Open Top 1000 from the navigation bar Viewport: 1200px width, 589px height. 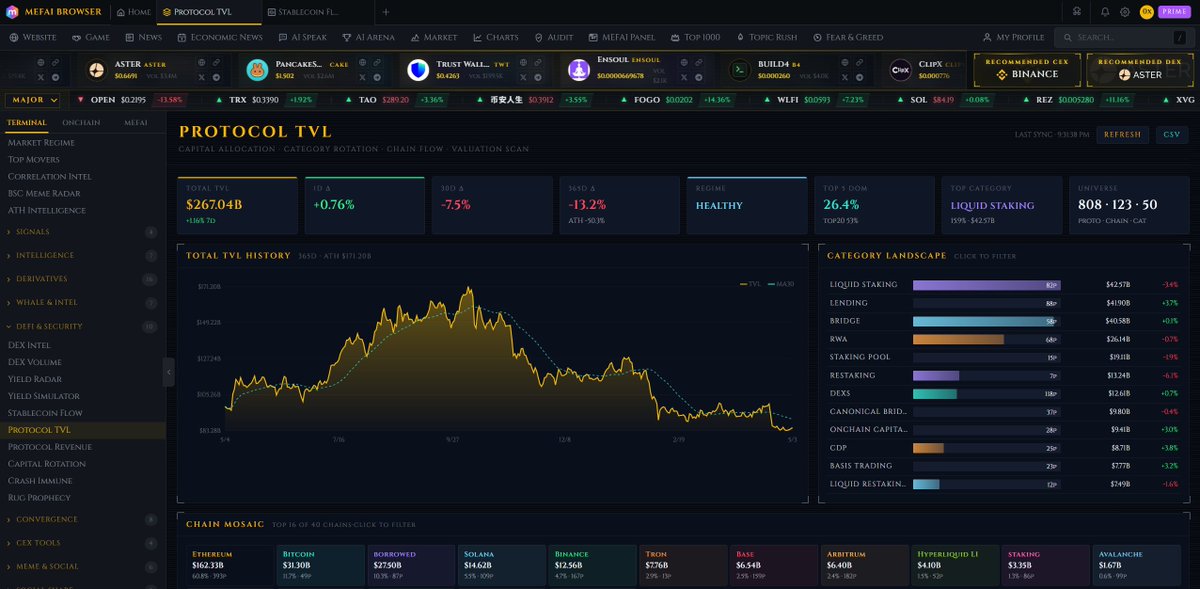(695, 37)
